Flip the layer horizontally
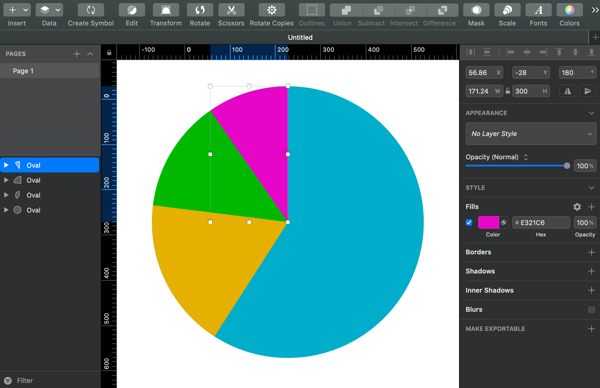Image resolution: width=600 pixels, height=388 pixels. [567, 91]
